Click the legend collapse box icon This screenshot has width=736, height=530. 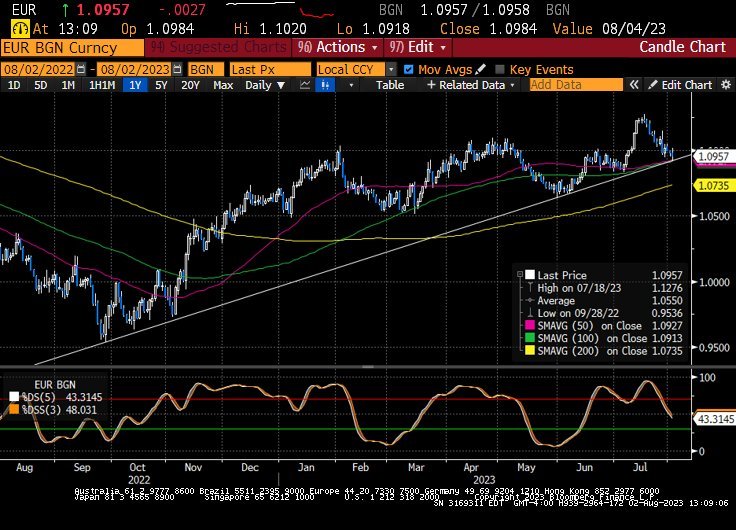(x=519, y=275)
